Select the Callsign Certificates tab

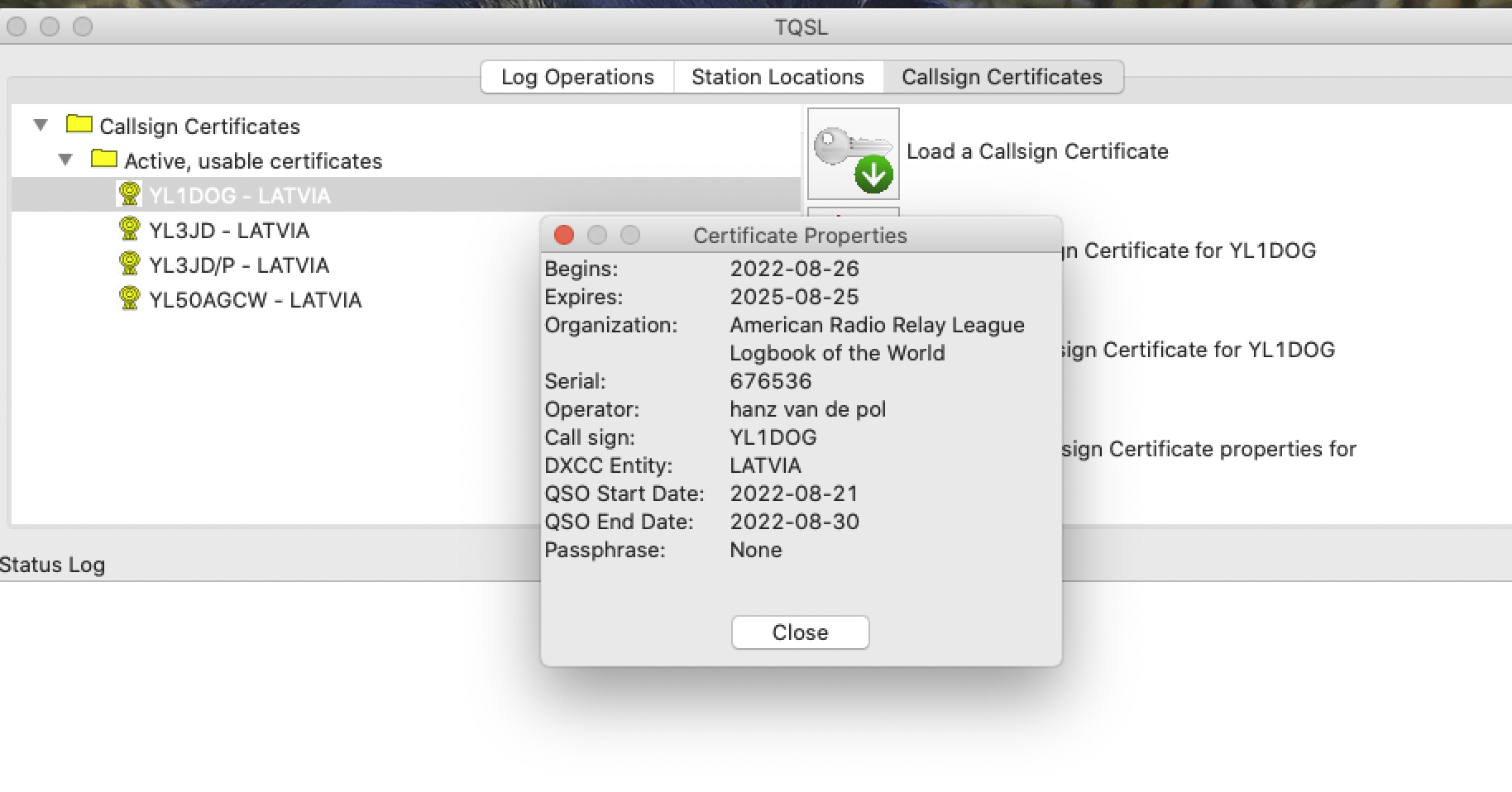click(1002, 77)
